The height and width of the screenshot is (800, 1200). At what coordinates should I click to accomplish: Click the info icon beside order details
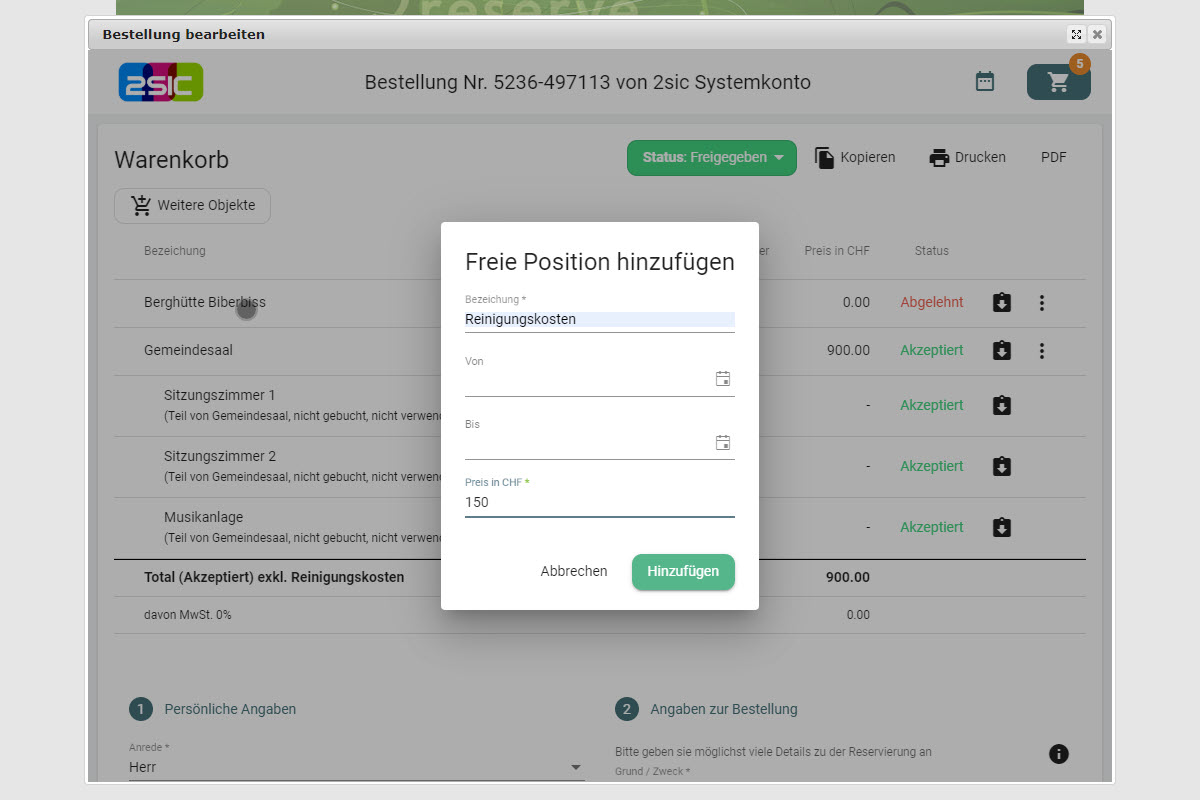tap(1059, 754)
